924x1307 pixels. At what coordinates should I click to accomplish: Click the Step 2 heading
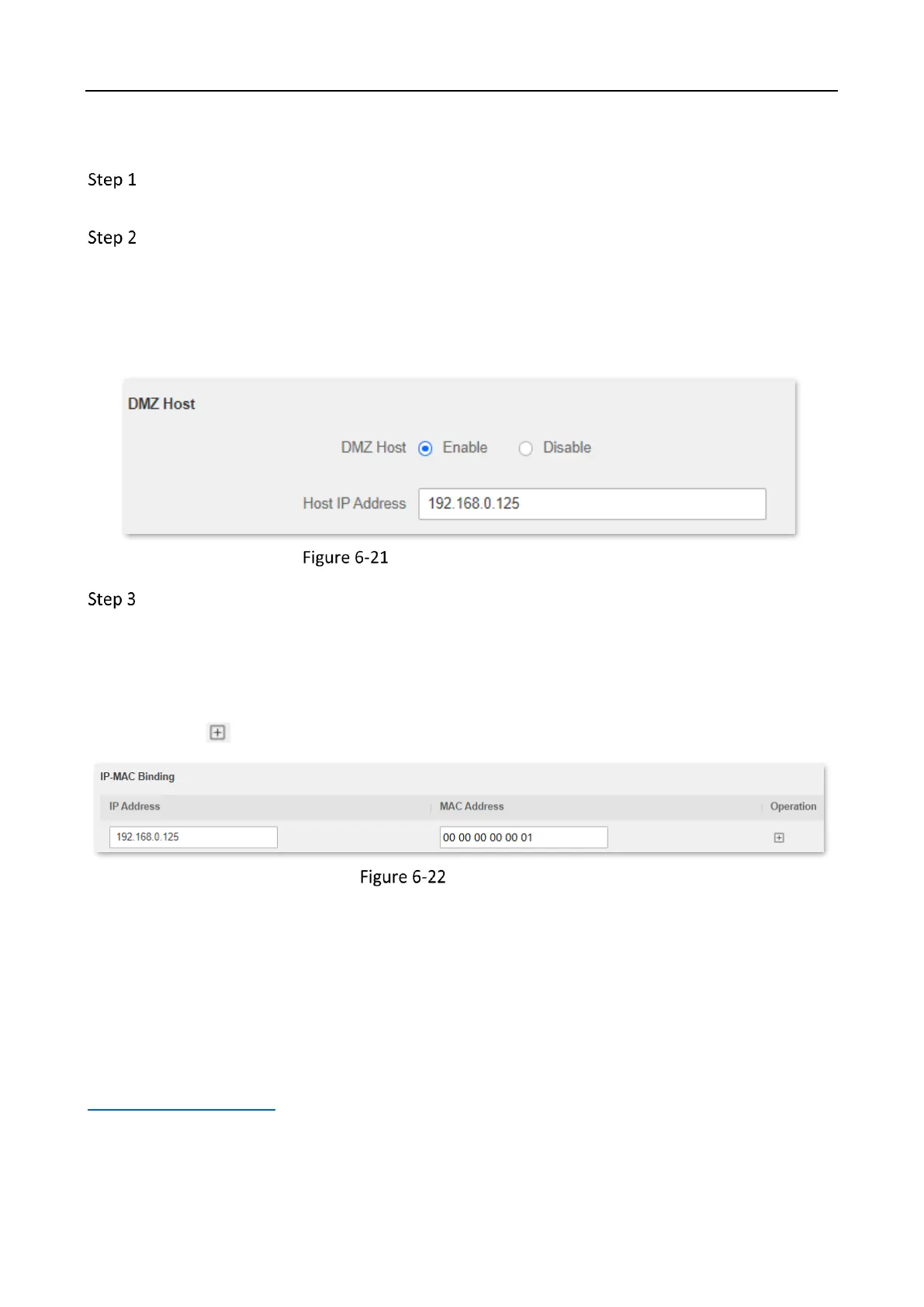[112, 237]
